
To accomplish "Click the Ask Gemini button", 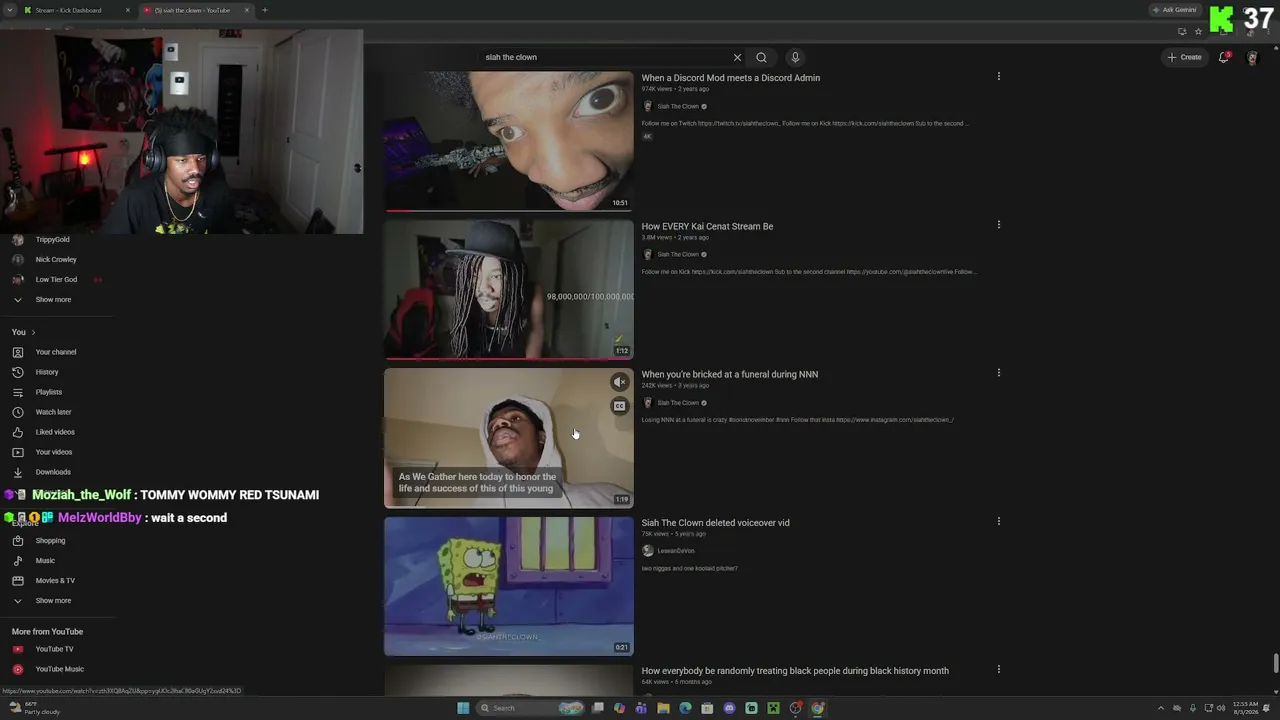I will [x=1175, y=10].
